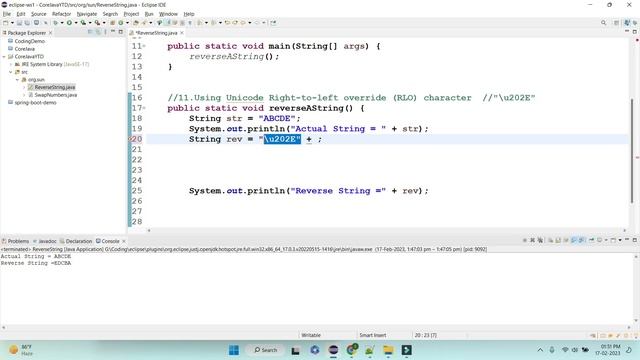Open the Source menu
640x360 pixels.
tap(39, 14)
